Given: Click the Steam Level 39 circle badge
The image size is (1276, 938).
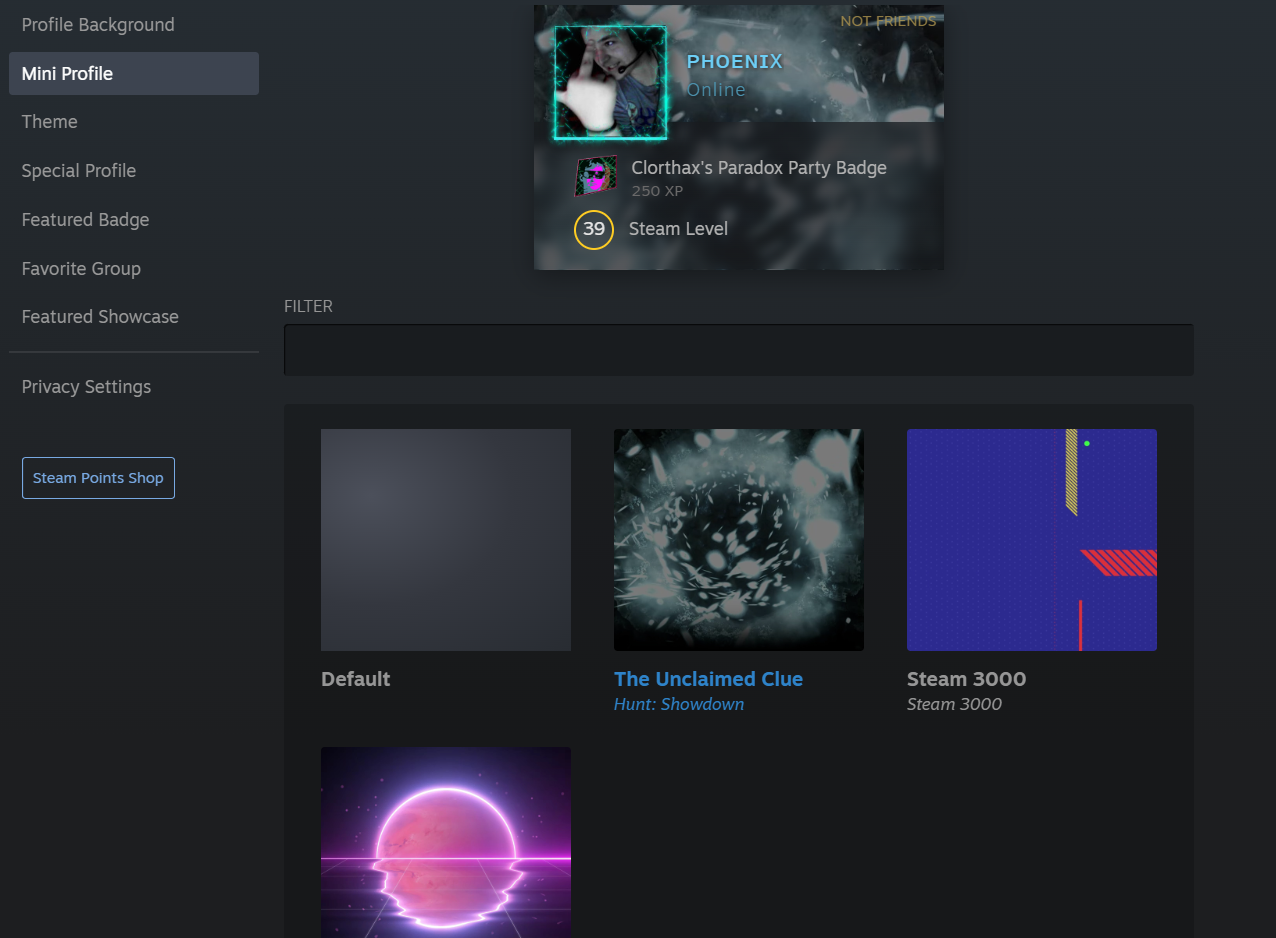Looking at the screenshot, I should pos(594,229).
